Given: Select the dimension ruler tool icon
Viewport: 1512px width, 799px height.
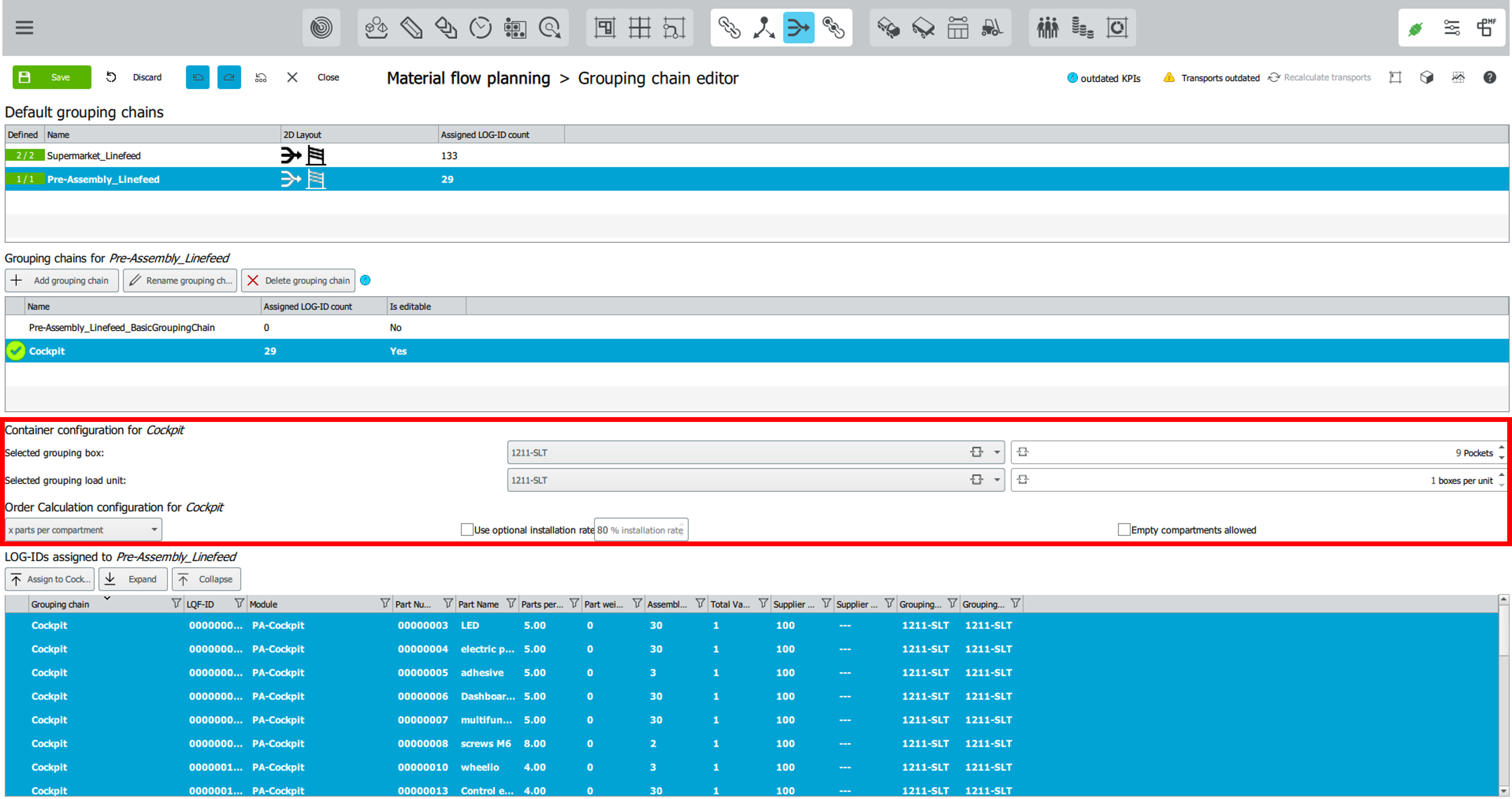Looking at the screenshot, I should coord(411,28).
